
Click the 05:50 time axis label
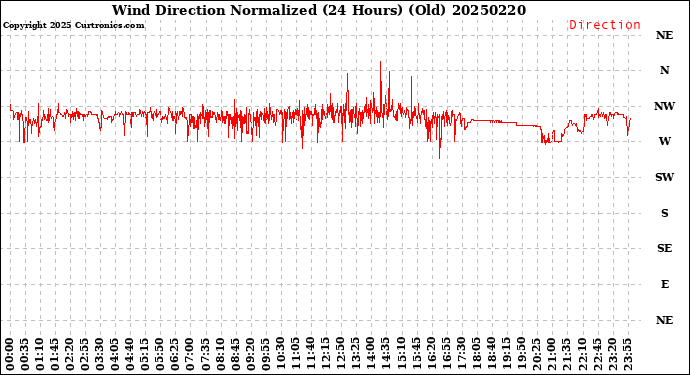[160, 355]
